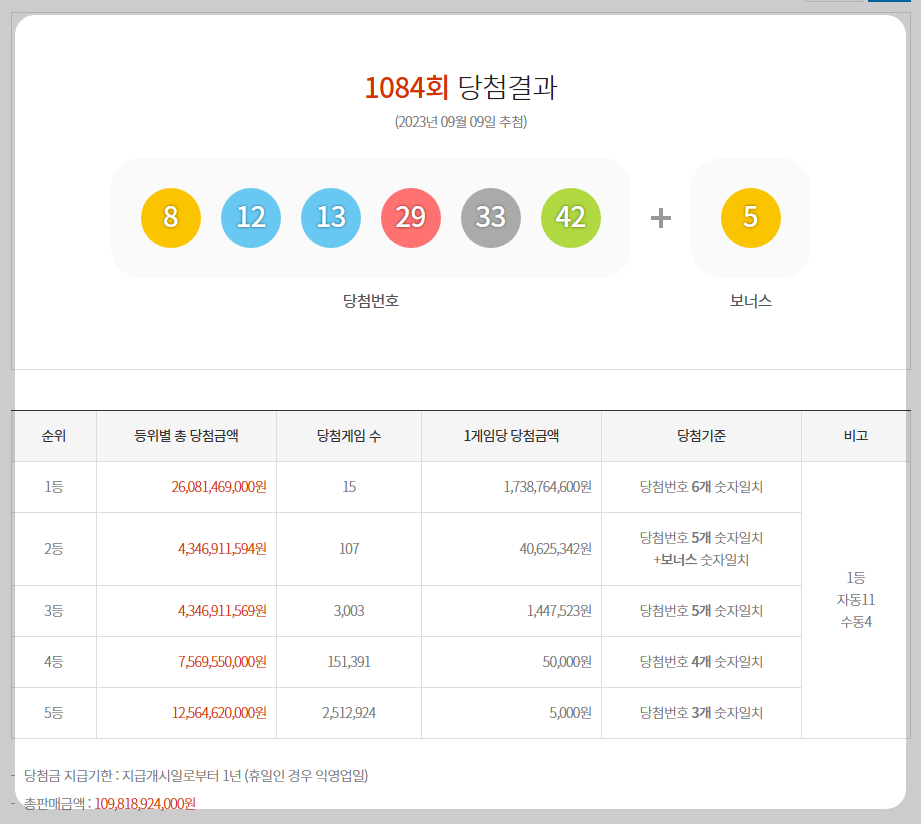Click the plus sign before bonus ball

pyautogui.click(x=661, y=218)
